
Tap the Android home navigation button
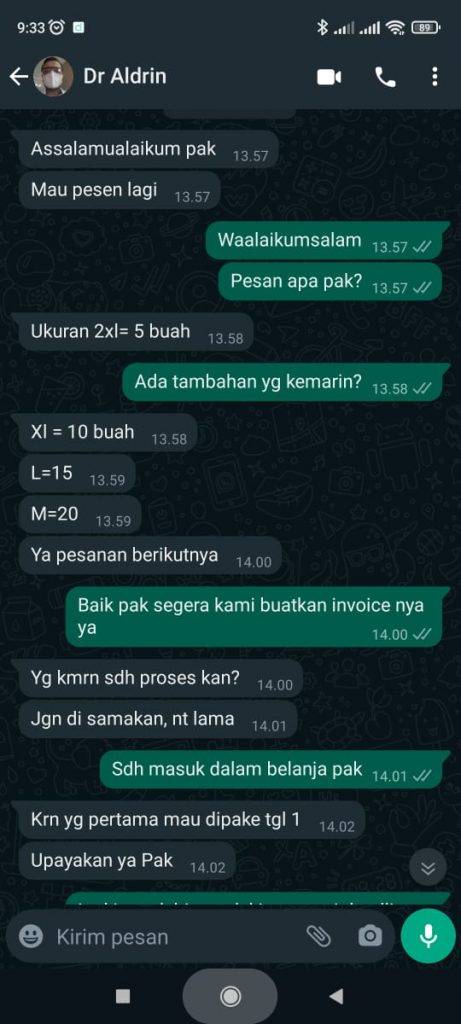230,996
